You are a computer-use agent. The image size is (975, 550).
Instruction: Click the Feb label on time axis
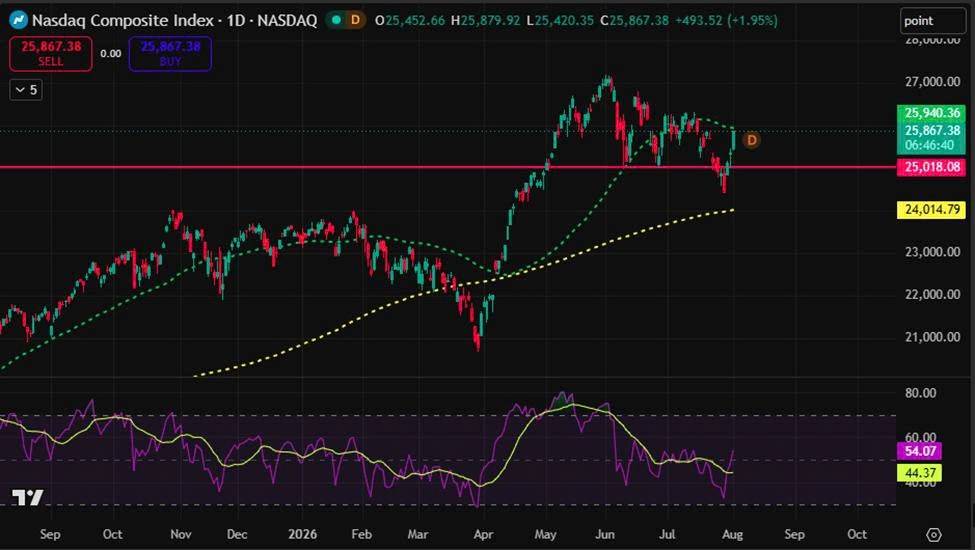(361, 534)
